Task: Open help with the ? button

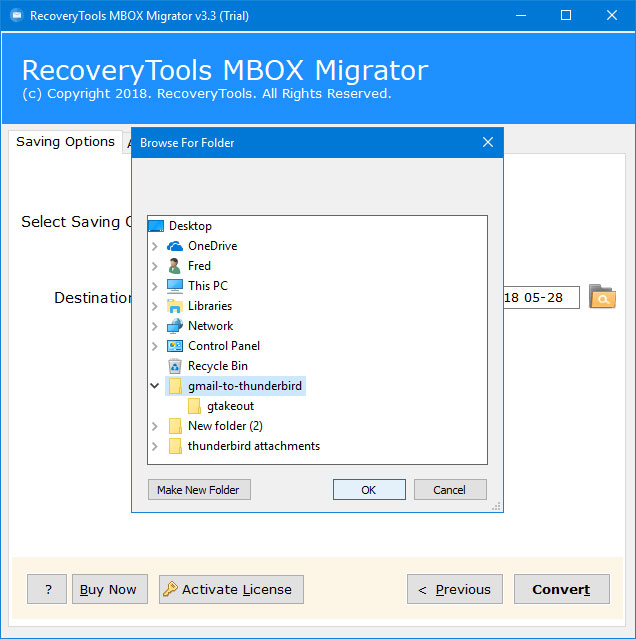Action: coord(47,589)
